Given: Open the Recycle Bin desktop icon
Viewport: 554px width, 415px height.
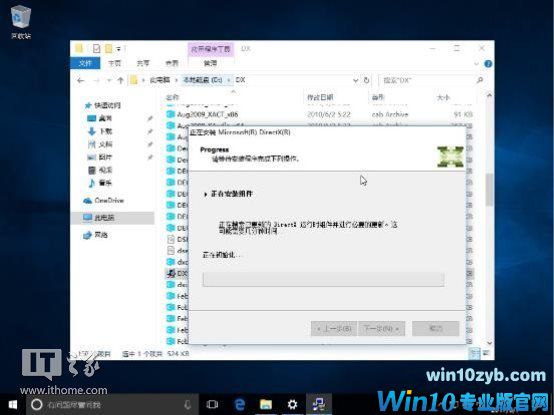Looking at the screenshot, I should (21, 22).
